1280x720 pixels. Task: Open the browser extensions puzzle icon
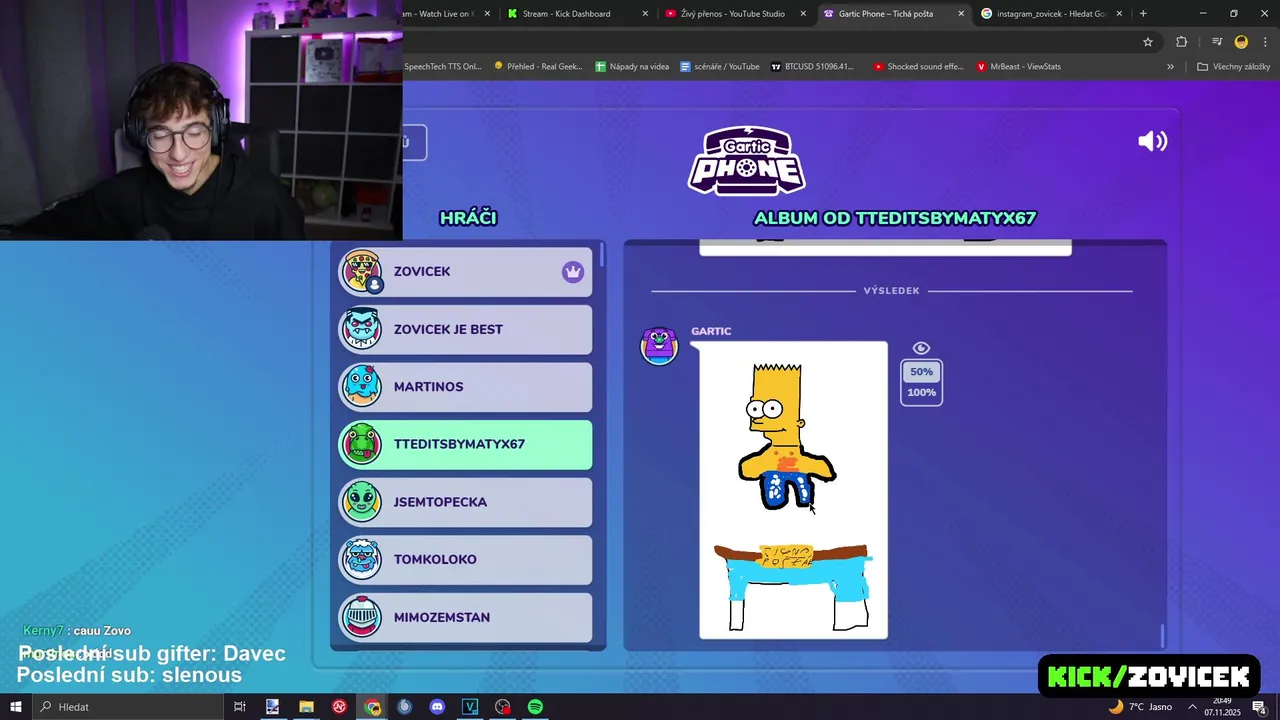1182,42
